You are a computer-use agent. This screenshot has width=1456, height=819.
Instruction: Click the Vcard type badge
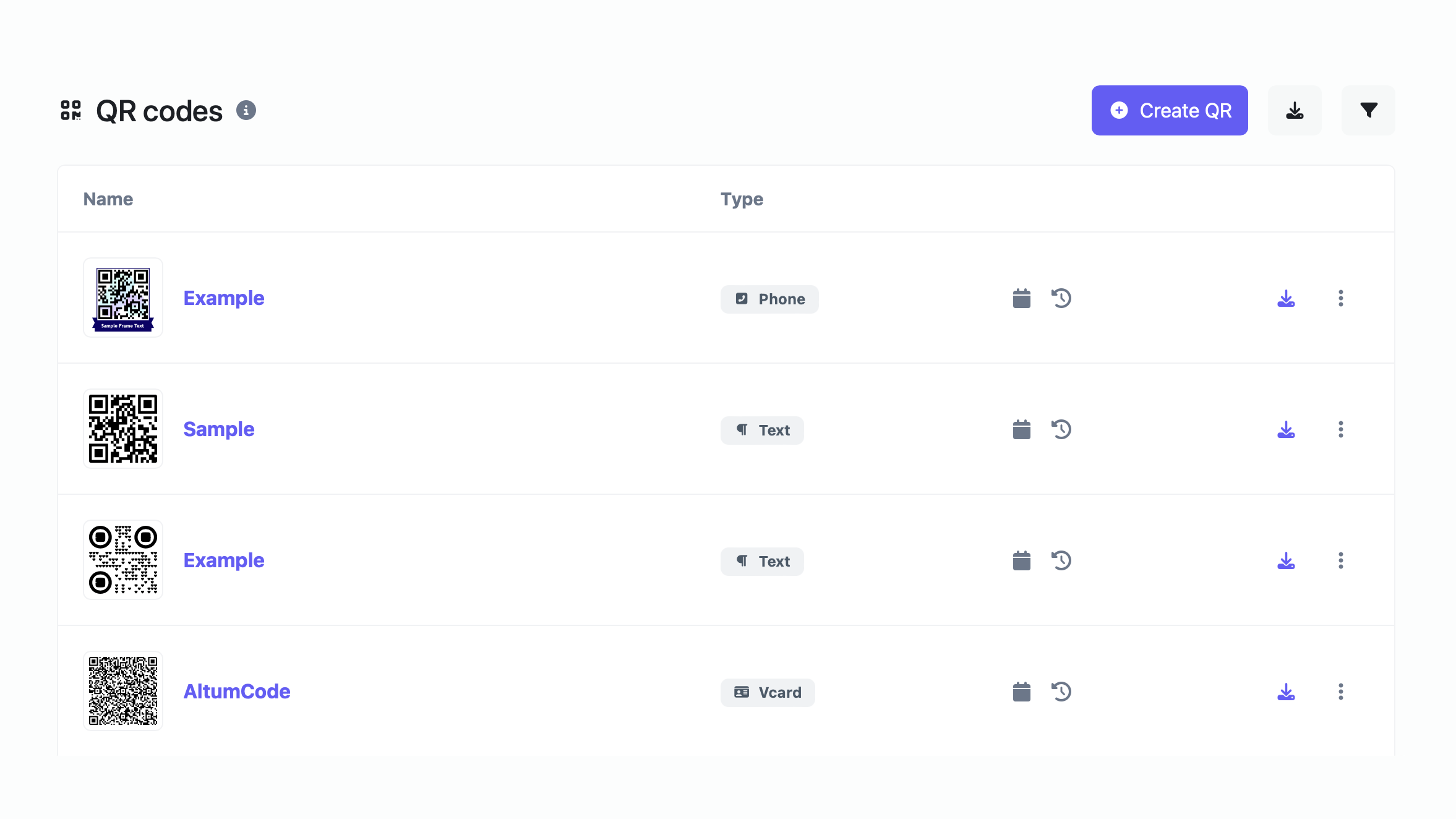768,693
